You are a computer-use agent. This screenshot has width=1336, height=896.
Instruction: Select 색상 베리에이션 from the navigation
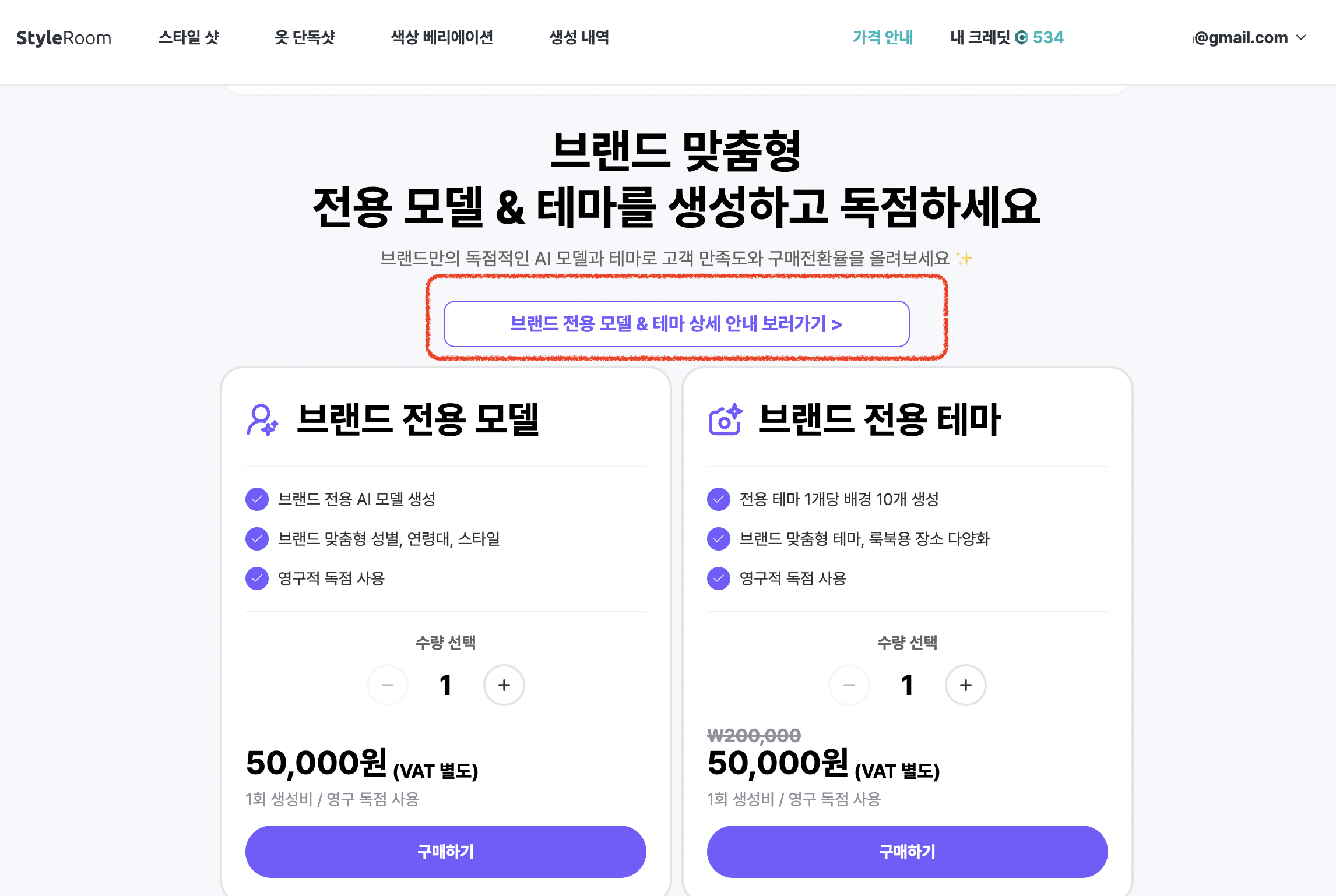pos(443,37)
